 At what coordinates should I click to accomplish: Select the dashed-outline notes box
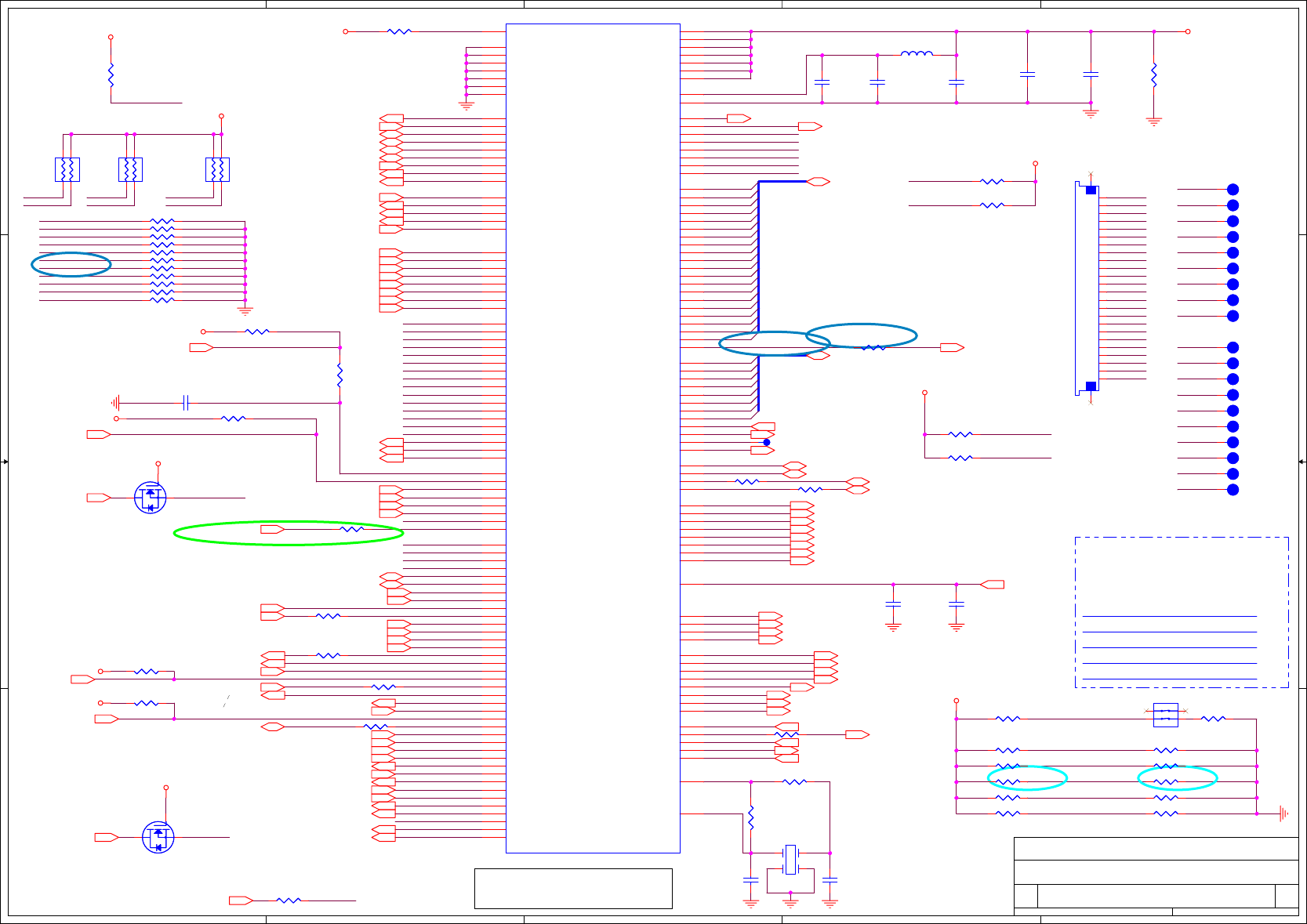point(1182,613)
